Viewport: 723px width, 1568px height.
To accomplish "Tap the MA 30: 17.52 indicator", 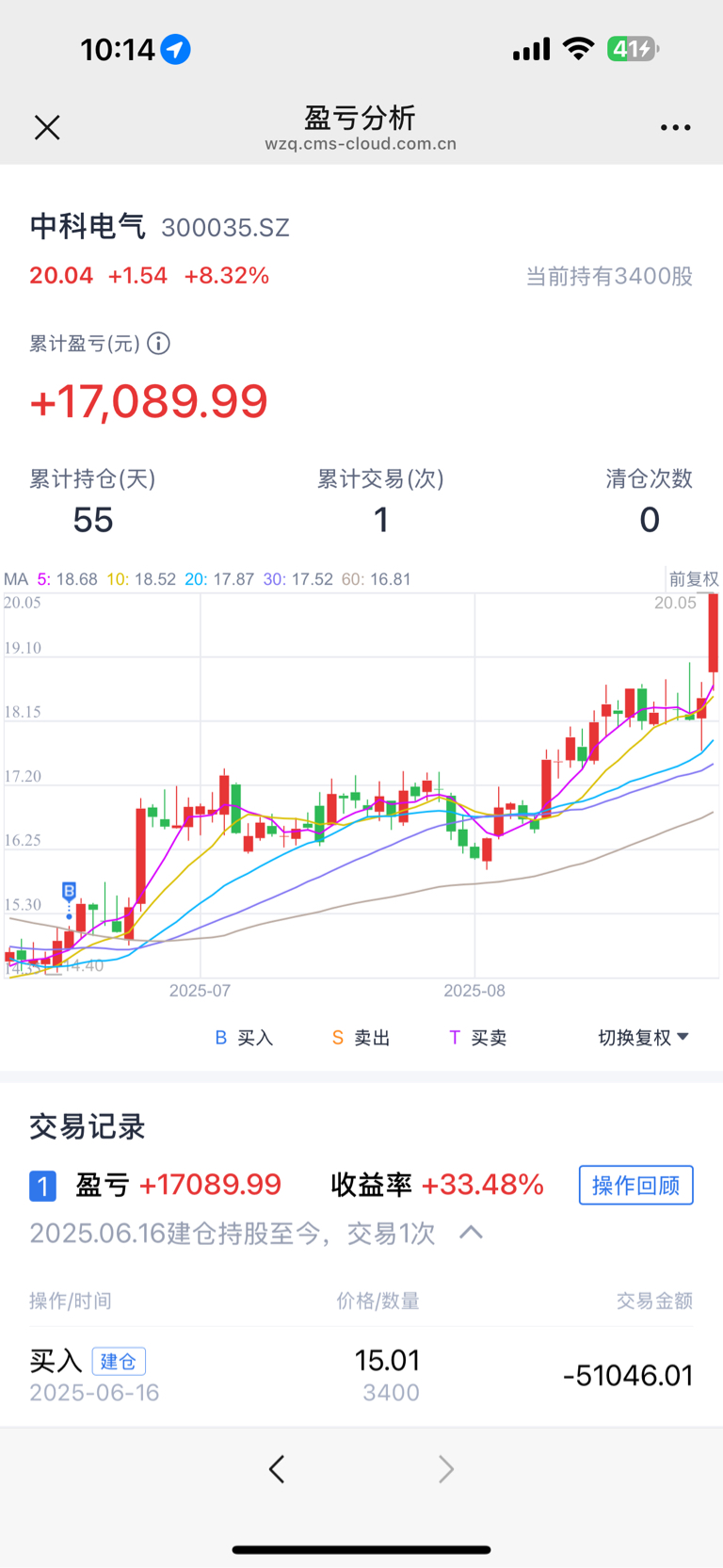I will 297,579.
